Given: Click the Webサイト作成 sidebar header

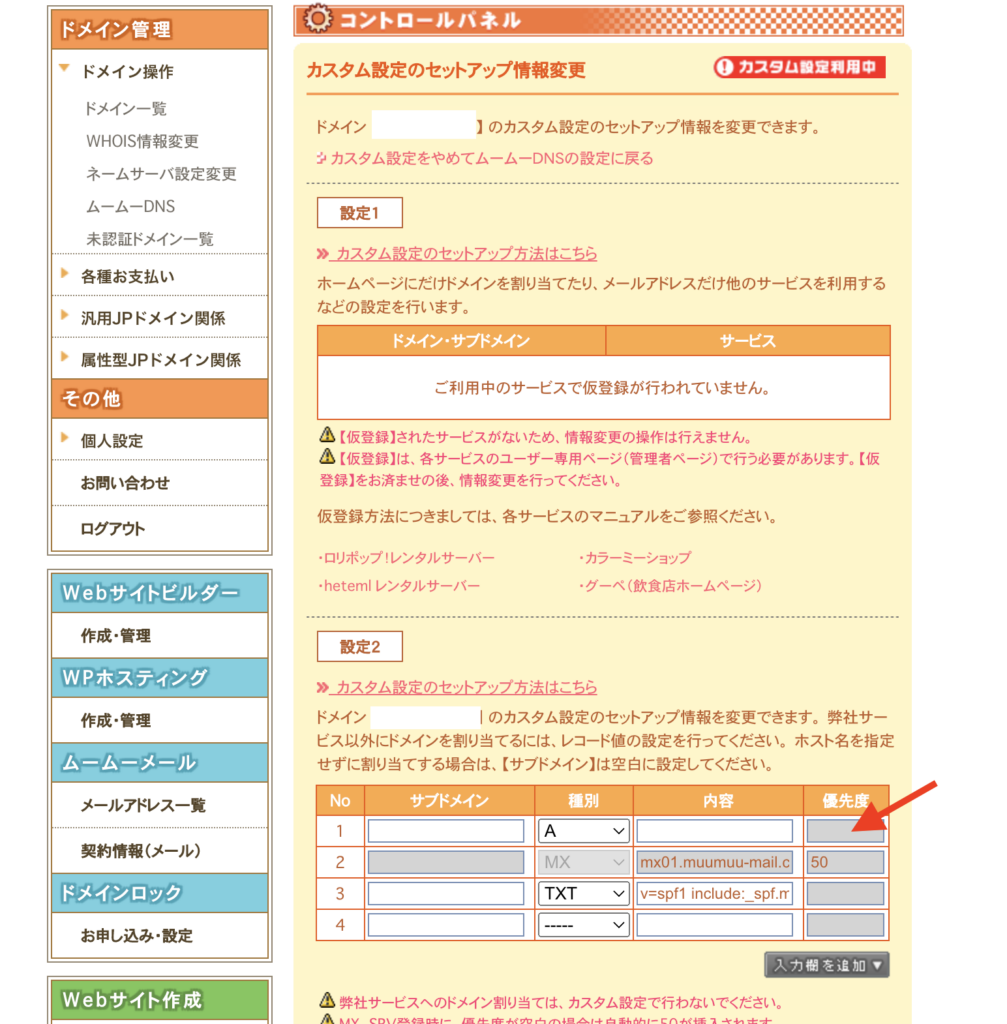Looking at the screenshot, I should 159,1000.
